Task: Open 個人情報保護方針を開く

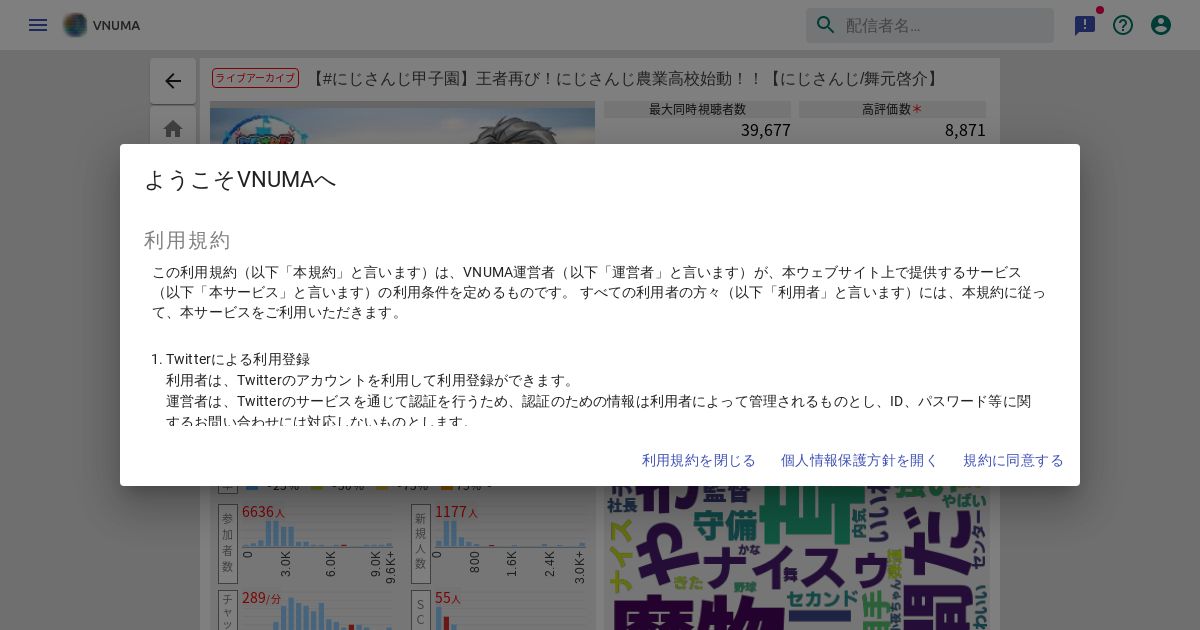Action: coord(860,460)
